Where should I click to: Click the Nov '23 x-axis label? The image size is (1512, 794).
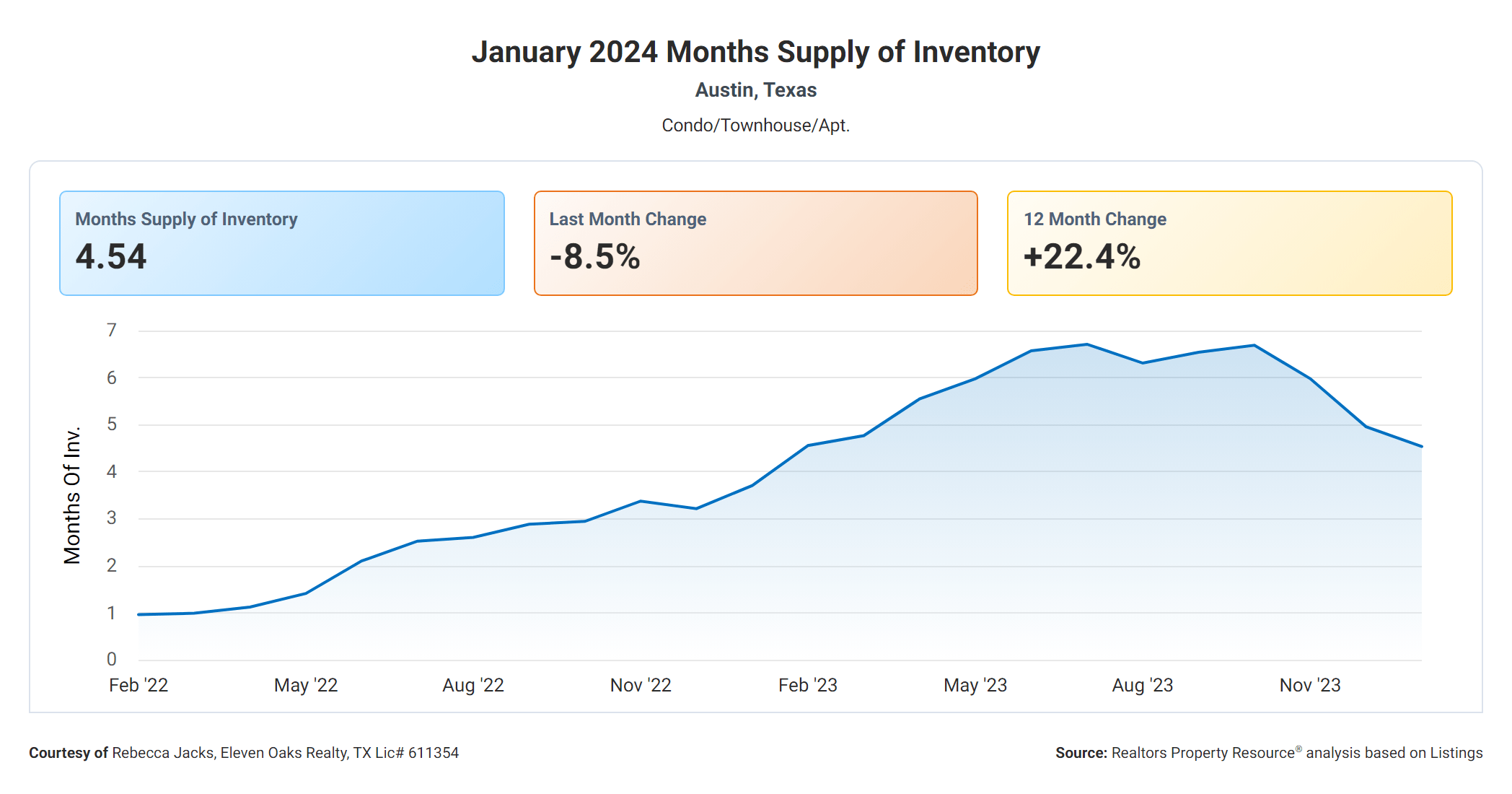click(x=1310, y=685)
